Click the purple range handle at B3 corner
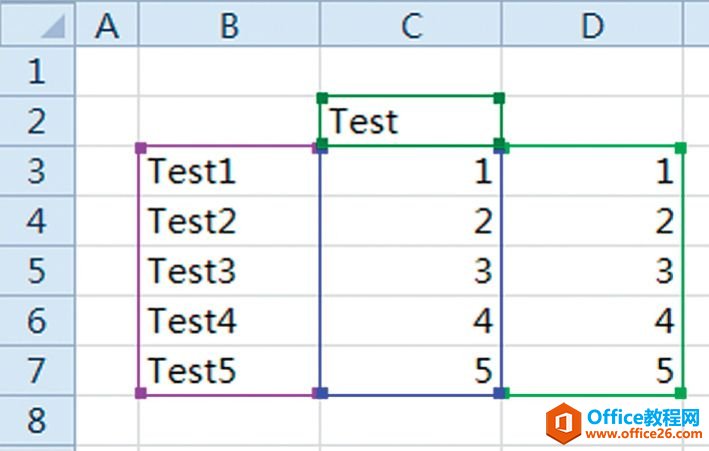Viewport: 709px width, 451px height. point(141,148)
